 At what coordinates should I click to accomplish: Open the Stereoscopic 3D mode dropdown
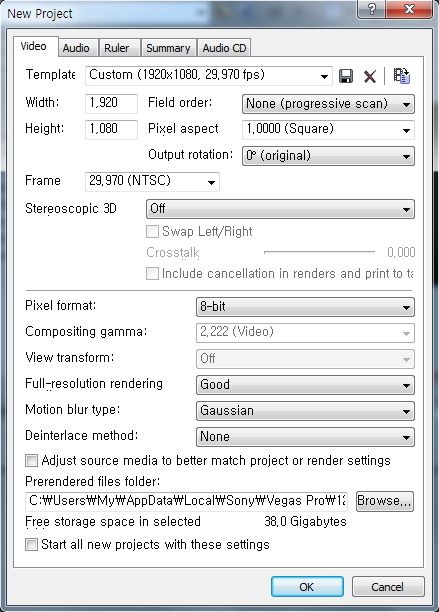tap(280, 209)
